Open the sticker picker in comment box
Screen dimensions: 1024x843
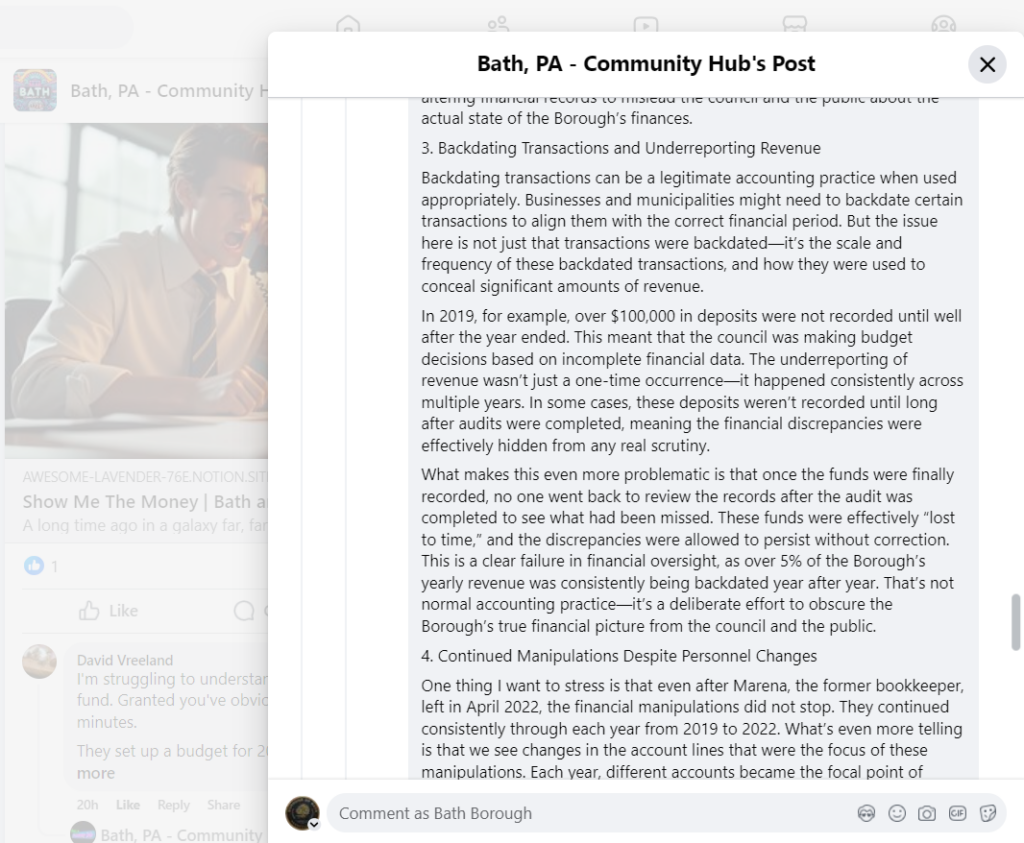click(988, 813)
